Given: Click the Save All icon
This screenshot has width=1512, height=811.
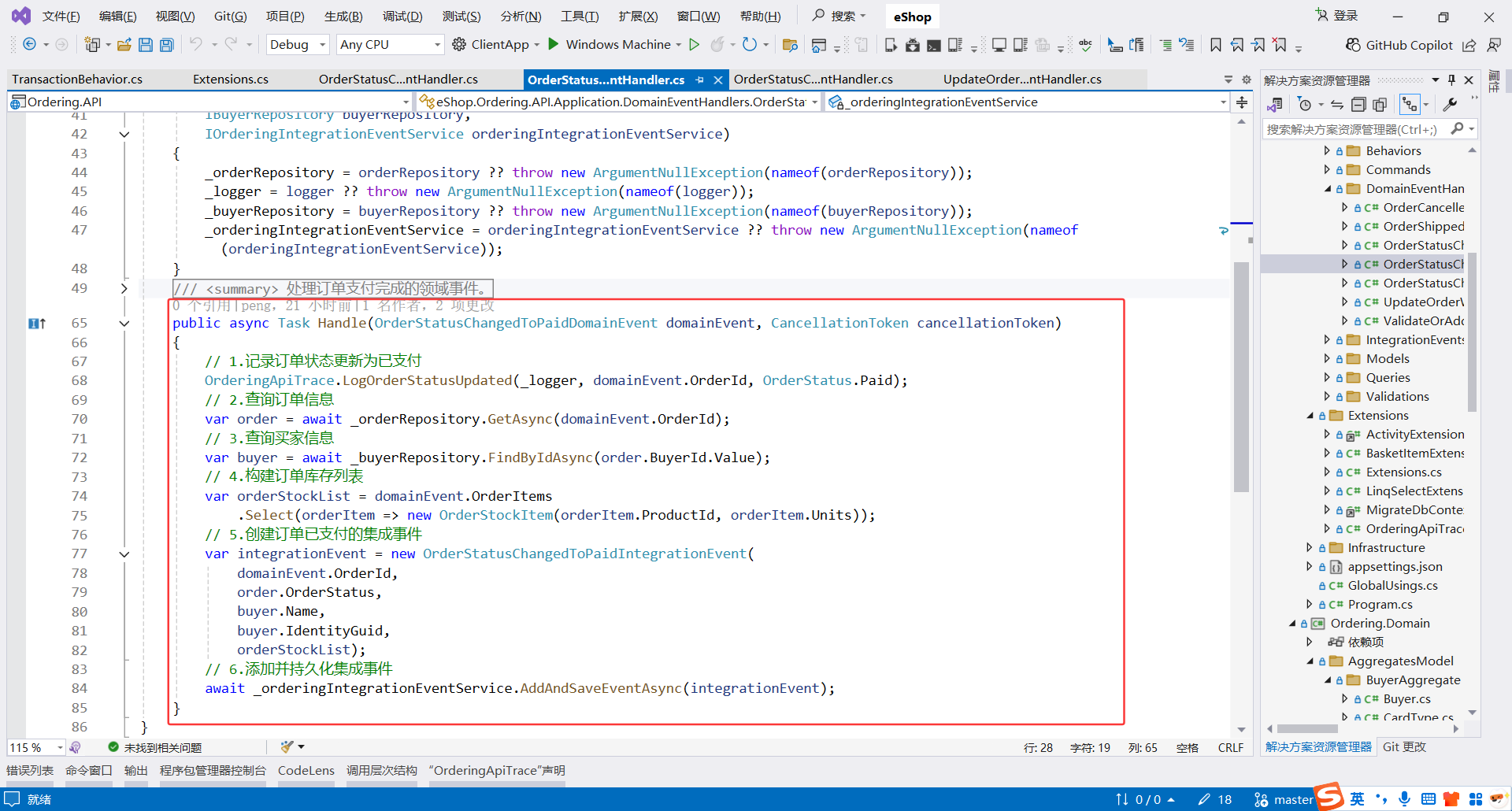Looking at the screenshot, I should 167,45.
